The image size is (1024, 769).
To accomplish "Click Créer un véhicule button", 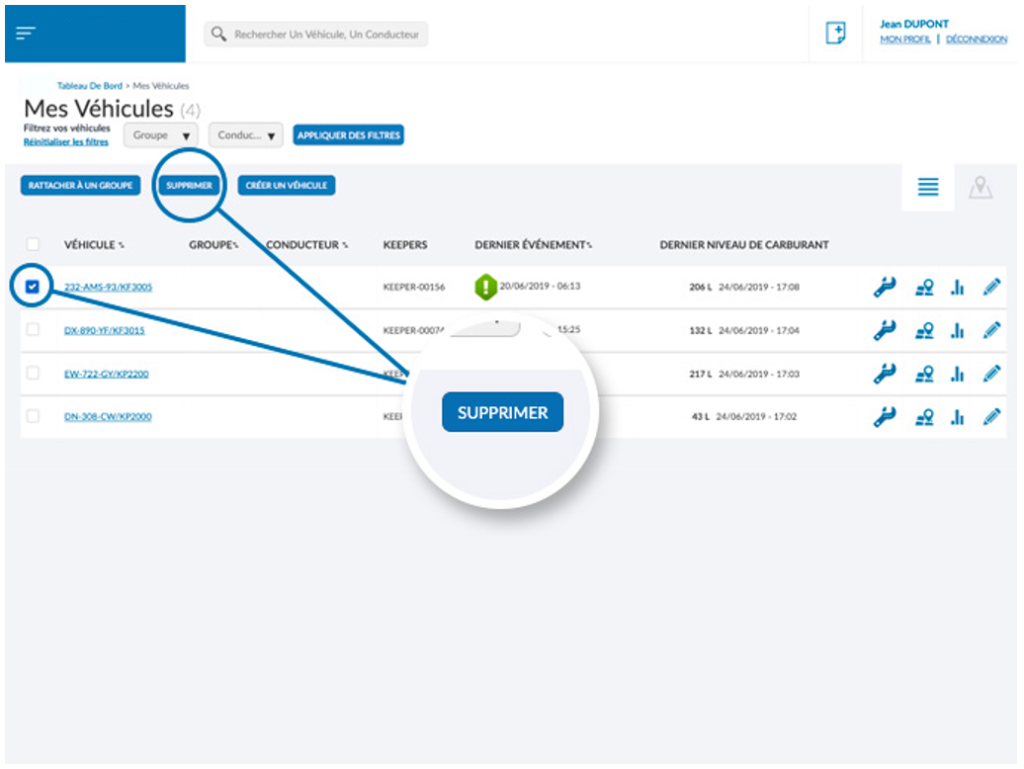I will 286,186.
